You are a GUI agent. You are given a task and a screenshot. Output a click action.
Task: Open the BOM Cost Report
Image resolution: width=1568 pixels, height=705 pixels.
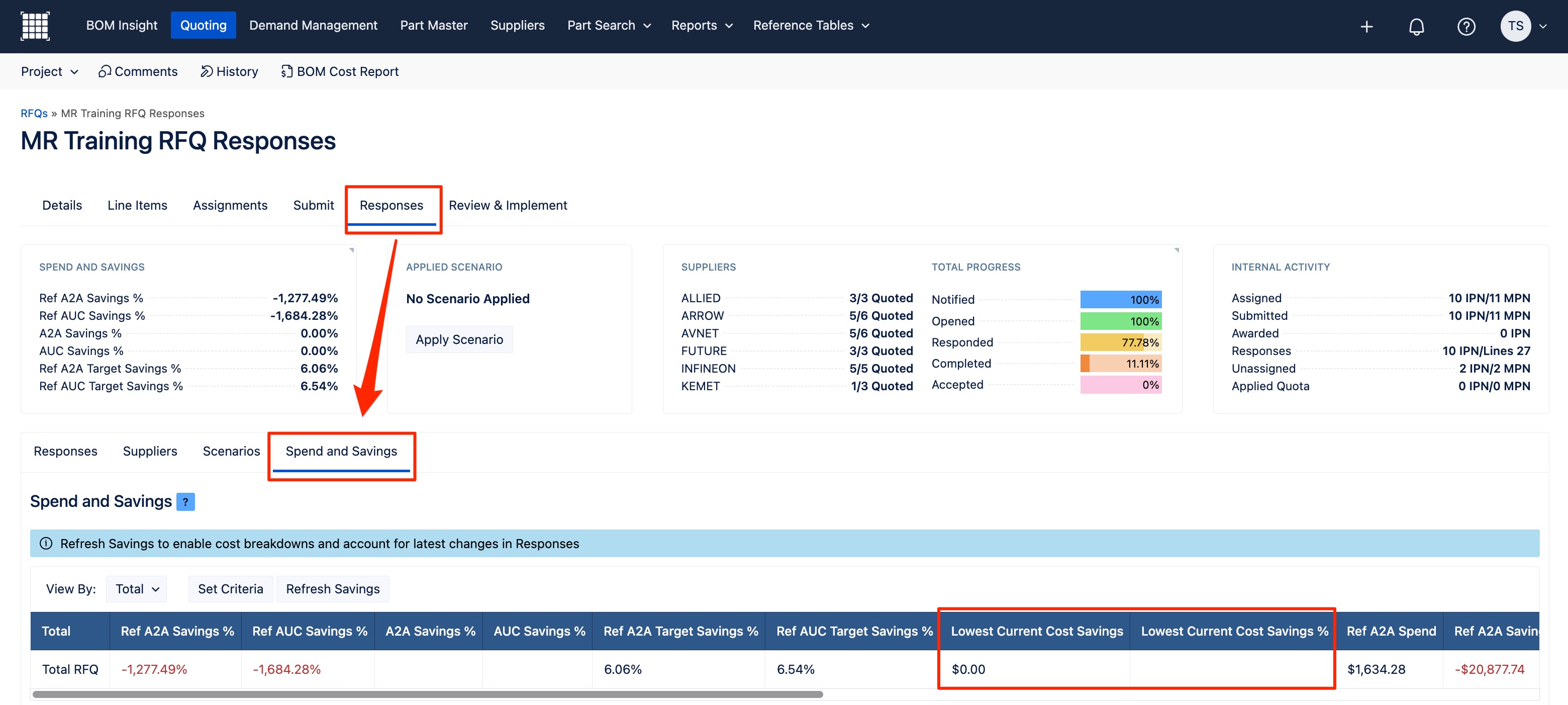pos(340,71)
